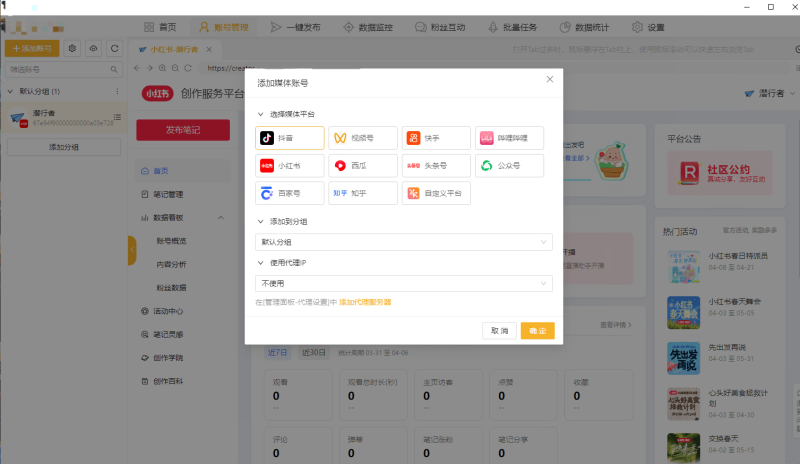Image resolution: width=800 pixels, height=464 pixels.
Task: Open the 不使用 proxy dropdown
Action: pos(404,283)
